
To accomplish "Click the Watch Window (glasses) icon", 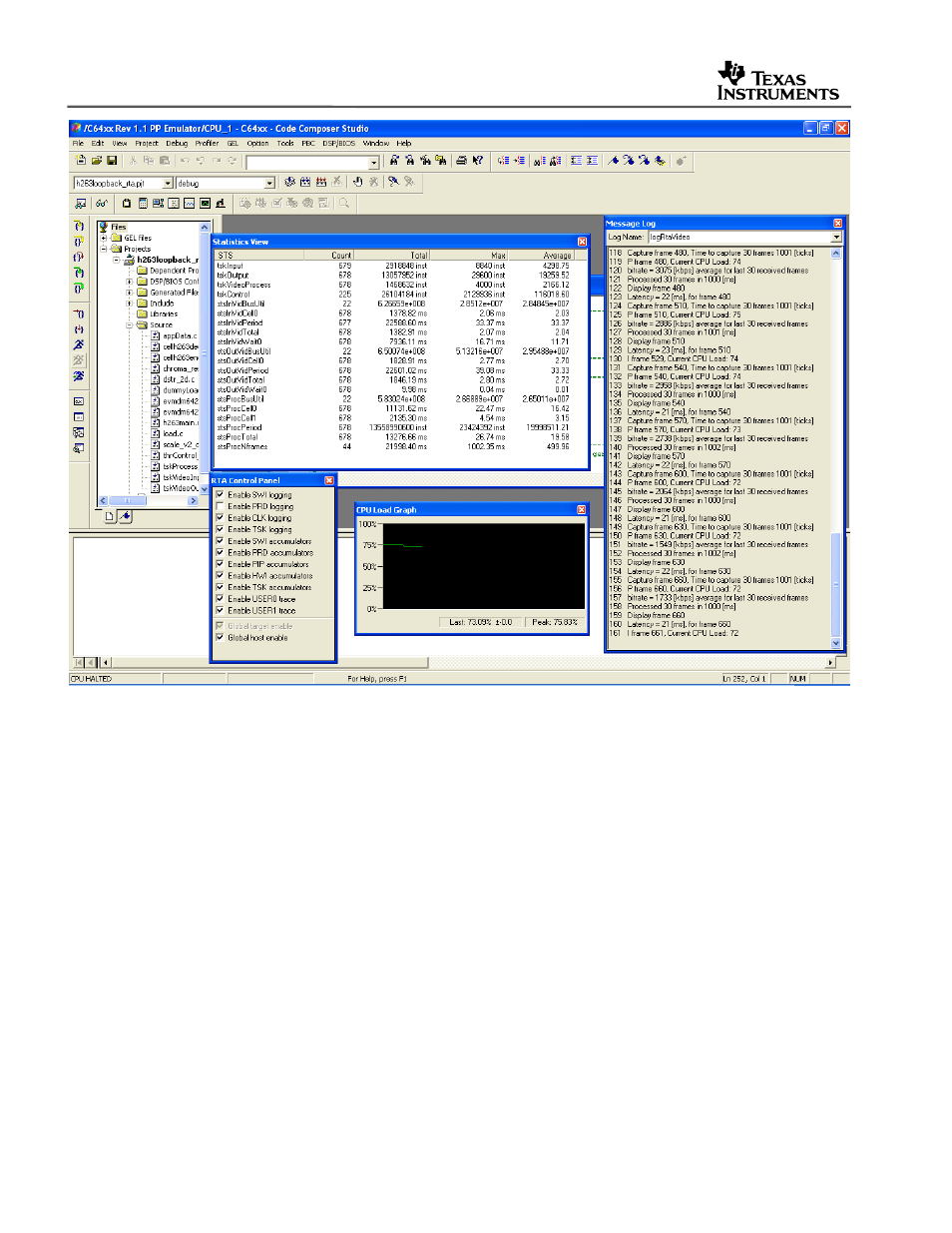I will pyautogui.click(x=101, y=203).
